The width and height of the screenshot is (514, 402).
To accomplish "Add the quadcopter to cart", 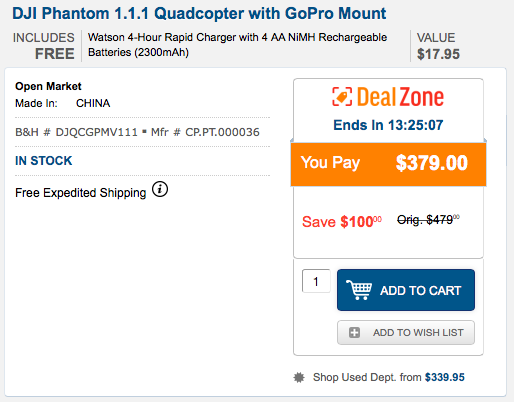I will pyautogui.click(x=406, y=290).
